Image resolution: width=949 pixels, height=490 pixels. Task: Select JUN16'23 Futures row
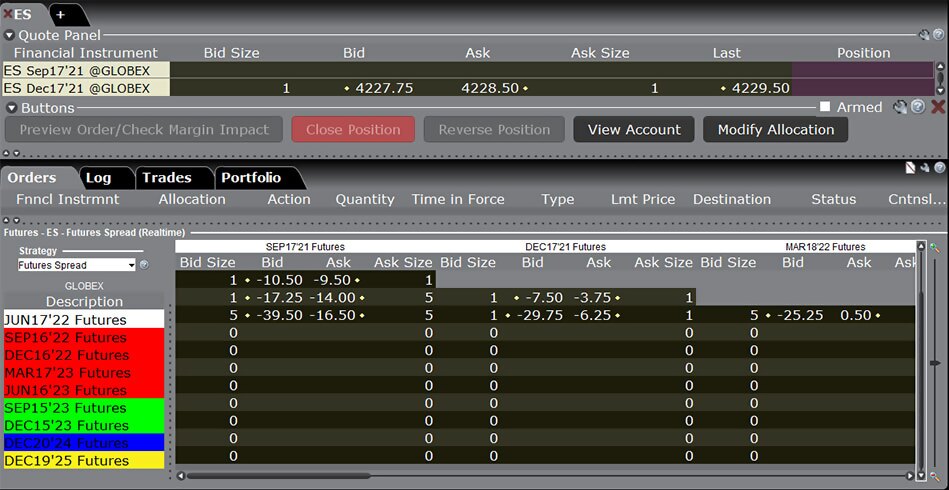click(84, 390)
